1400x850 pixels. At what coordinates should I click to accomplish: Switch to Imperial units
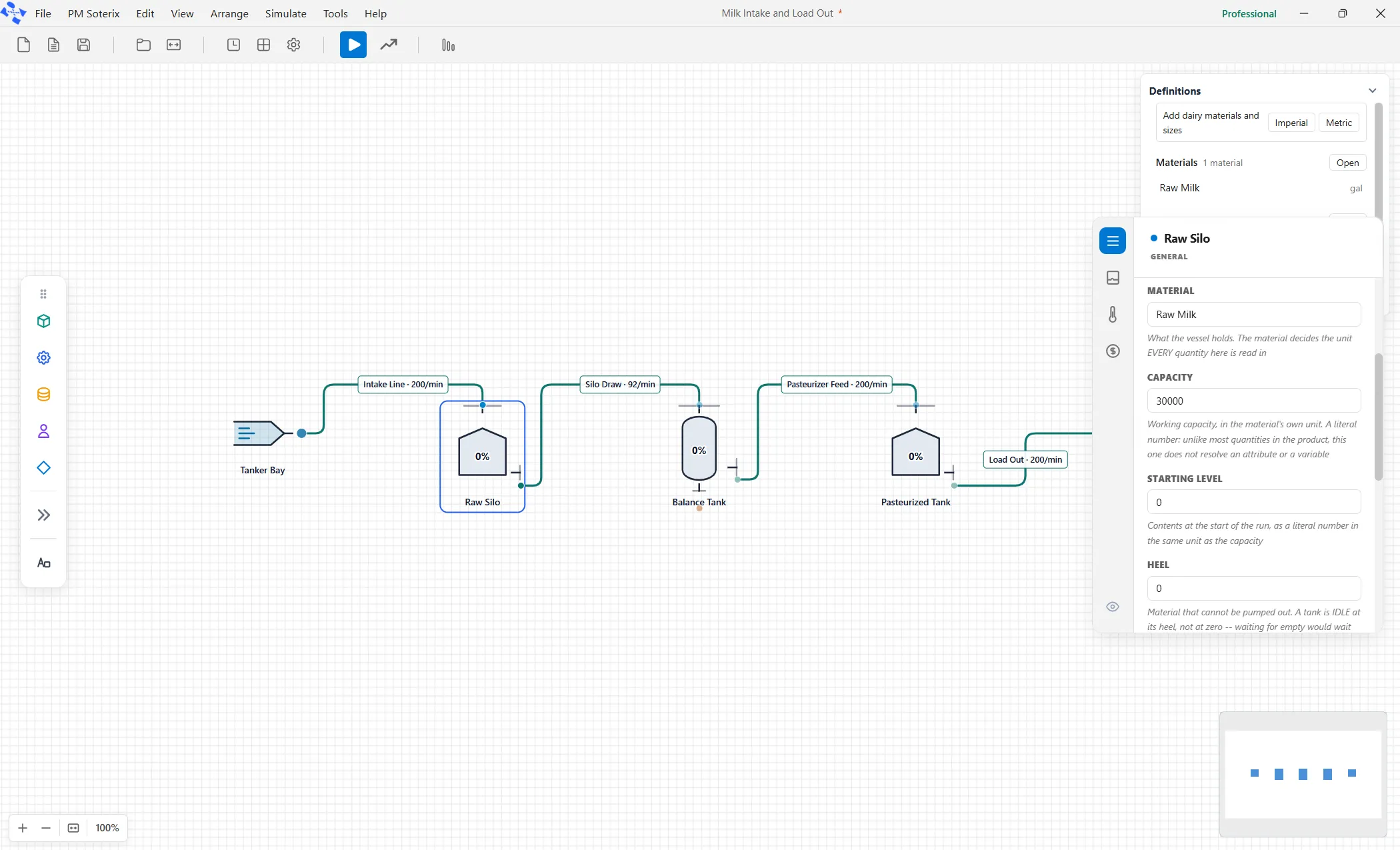point(1291,123)
